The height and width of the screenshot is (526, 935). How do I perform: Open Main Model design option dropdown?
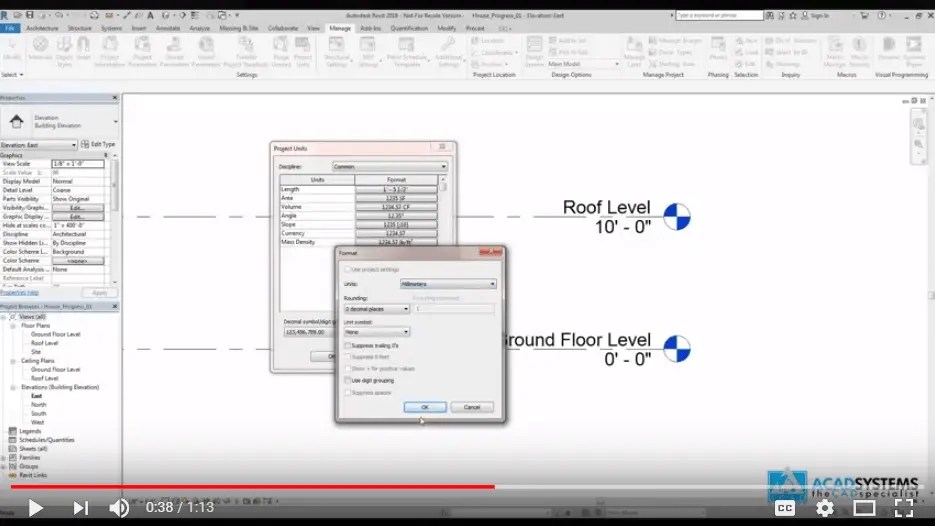(x=583, y=64)
